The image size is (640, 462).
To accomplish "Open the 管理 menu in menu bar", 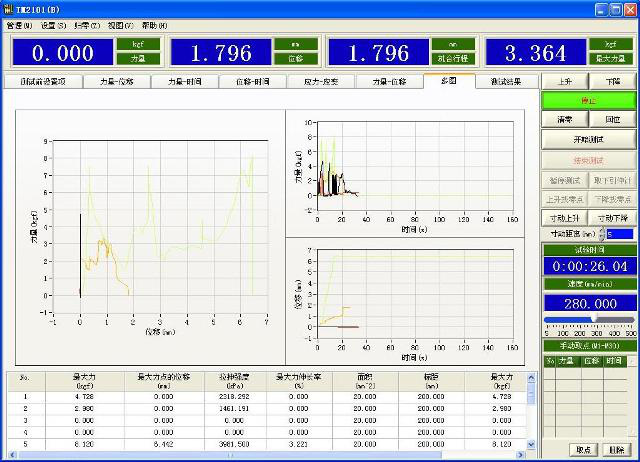I will (x=20, y=25).
